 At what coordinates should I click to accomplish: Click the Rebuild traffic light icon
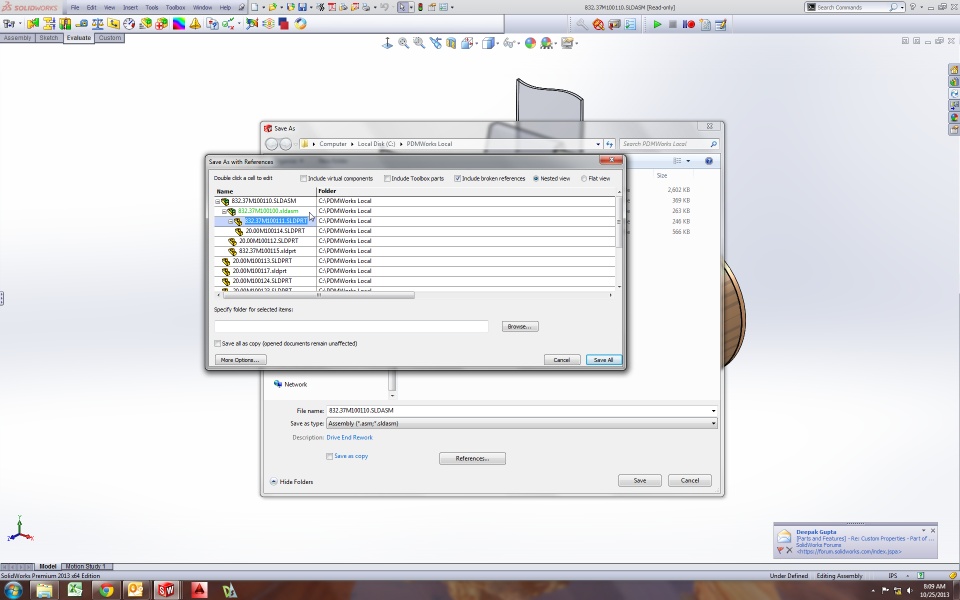[420, 7]
